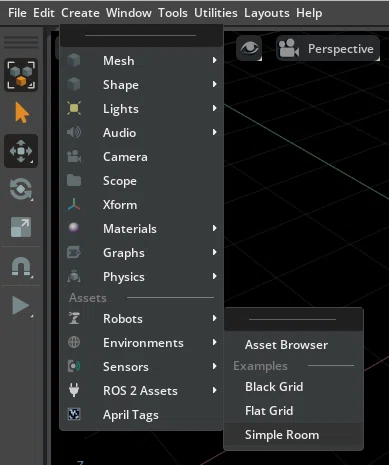Expand the Audio submenu arrow
Image resolution: width=389 pixels, height=465 pixels.
click(215, 132)
